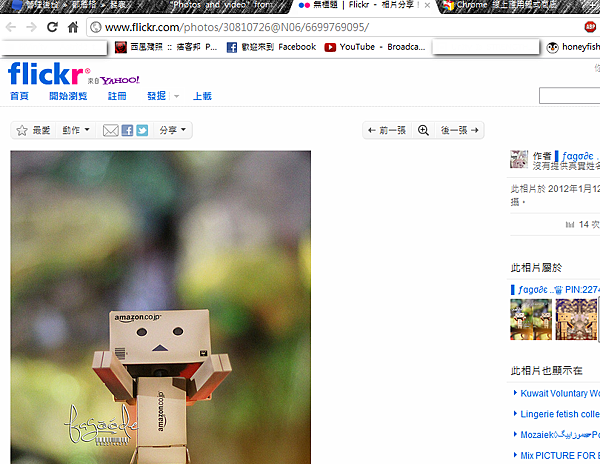The height and width of the screenshot is (464, 600).
Task: Open the 開始瀏覽 menu link
Action: [x=68, y=96]
